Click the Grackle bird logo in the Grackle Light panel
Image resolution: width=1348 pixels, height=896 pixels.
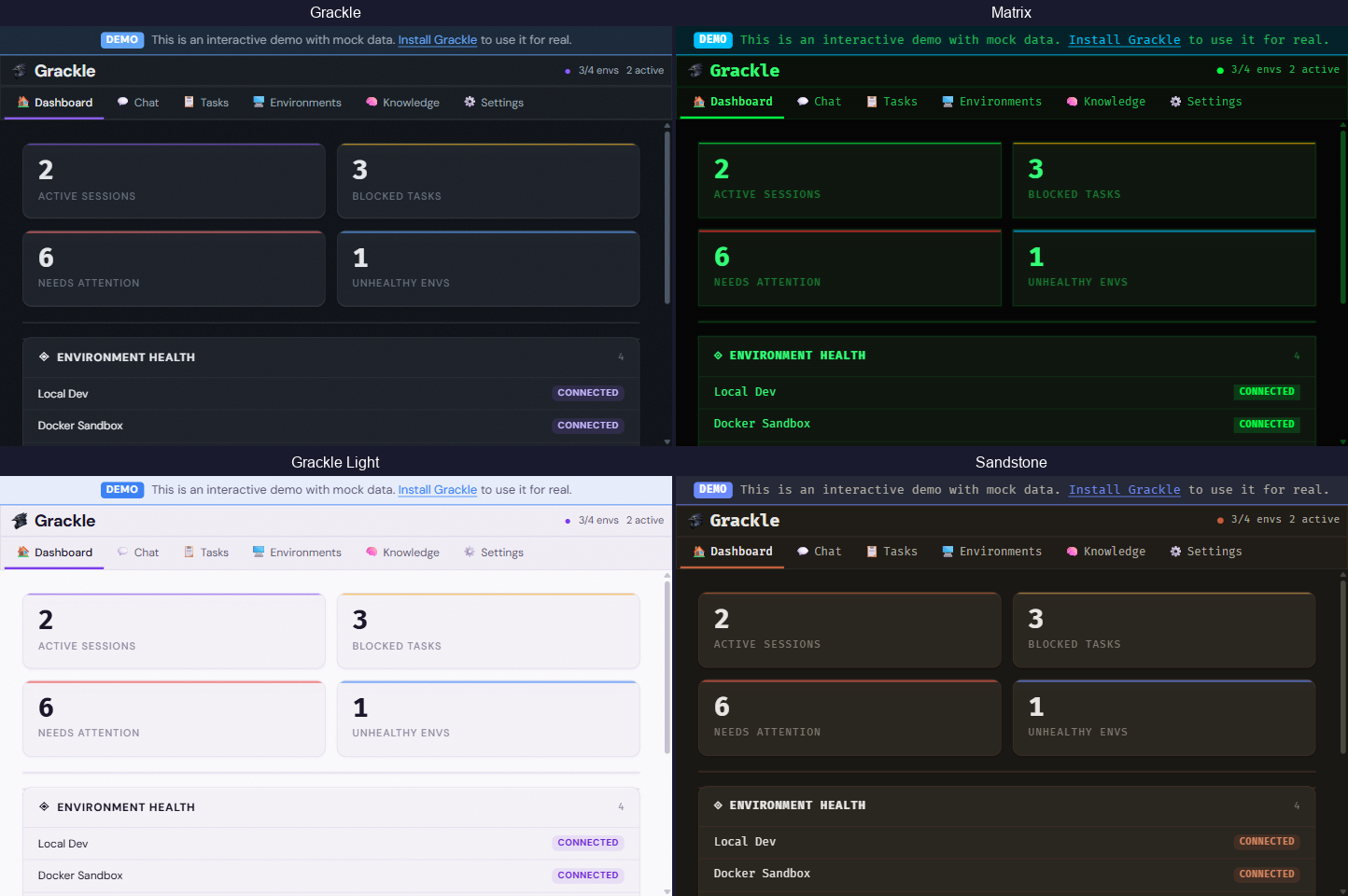click(20, 521)
